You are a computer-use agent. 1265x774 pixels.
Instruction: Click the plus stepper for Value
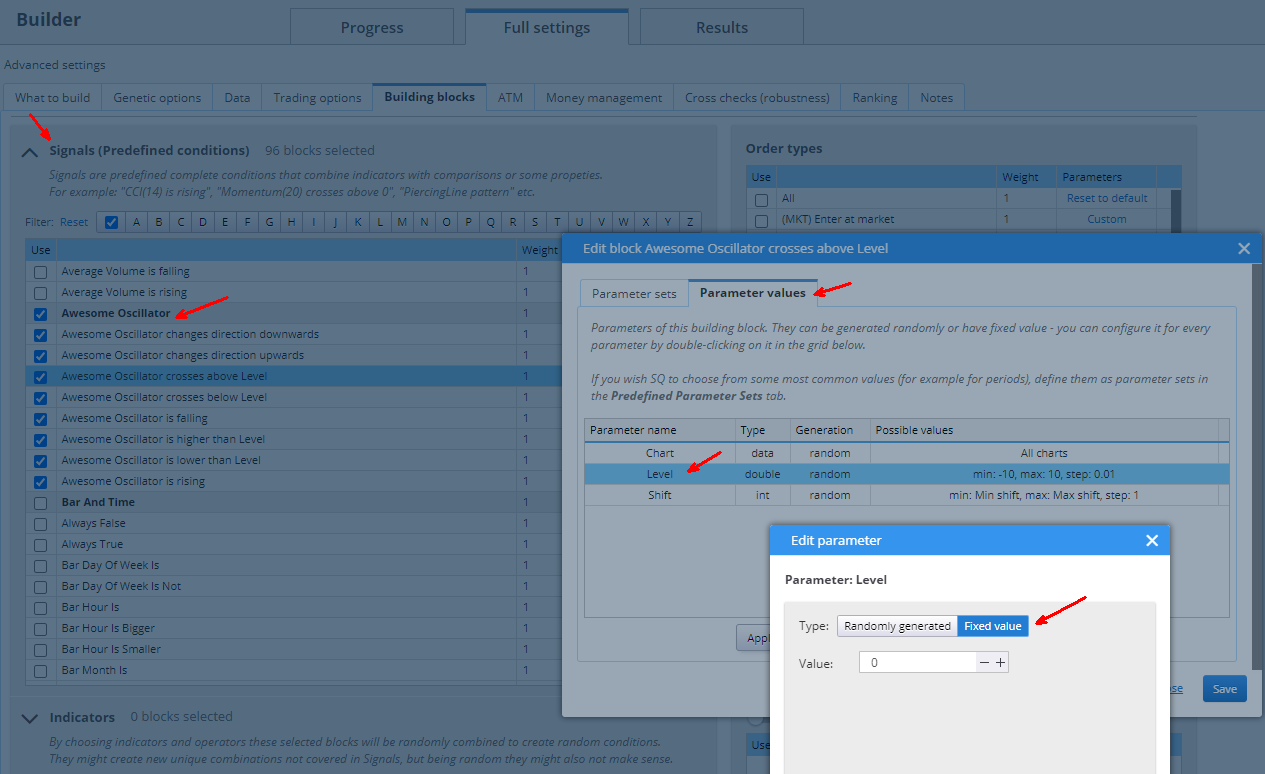pos(1000,662)
